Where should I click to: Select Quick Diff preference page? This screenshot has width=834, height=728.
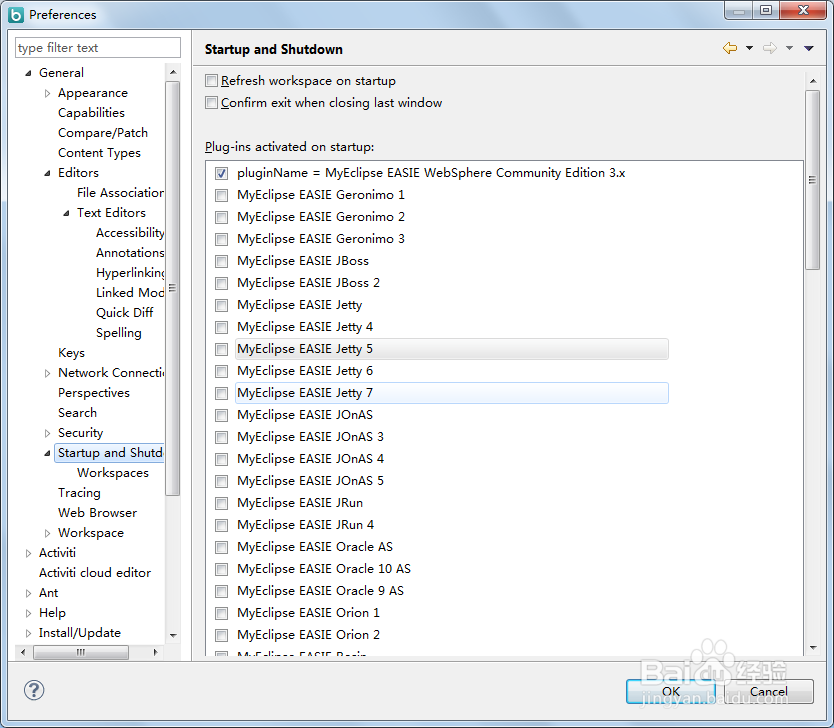pyautogui.click(x=124, y=312)
